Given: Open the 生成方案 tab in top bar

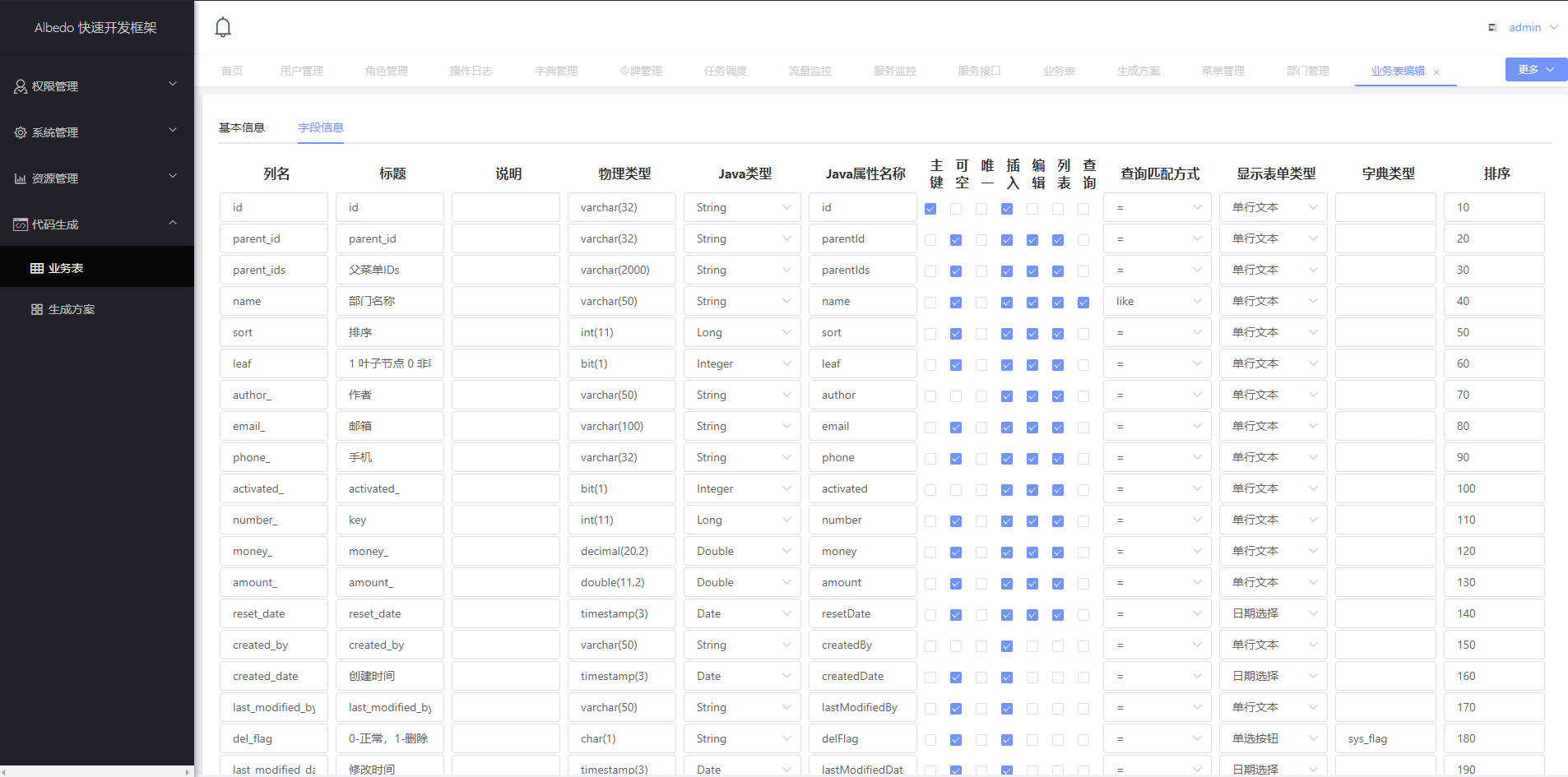Looking at the screenshot, I should [x=1139, y=71].
